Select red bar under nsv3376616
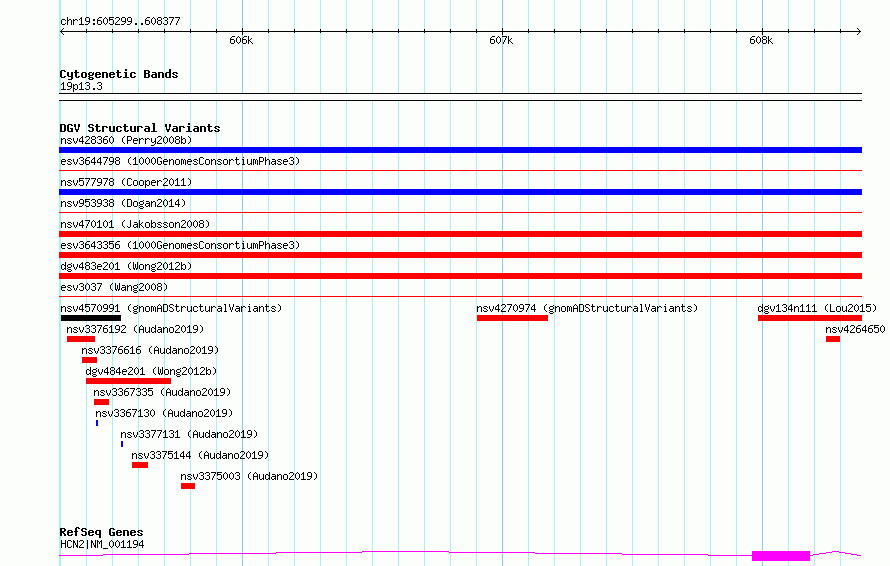890x566 pixels. 89,360
